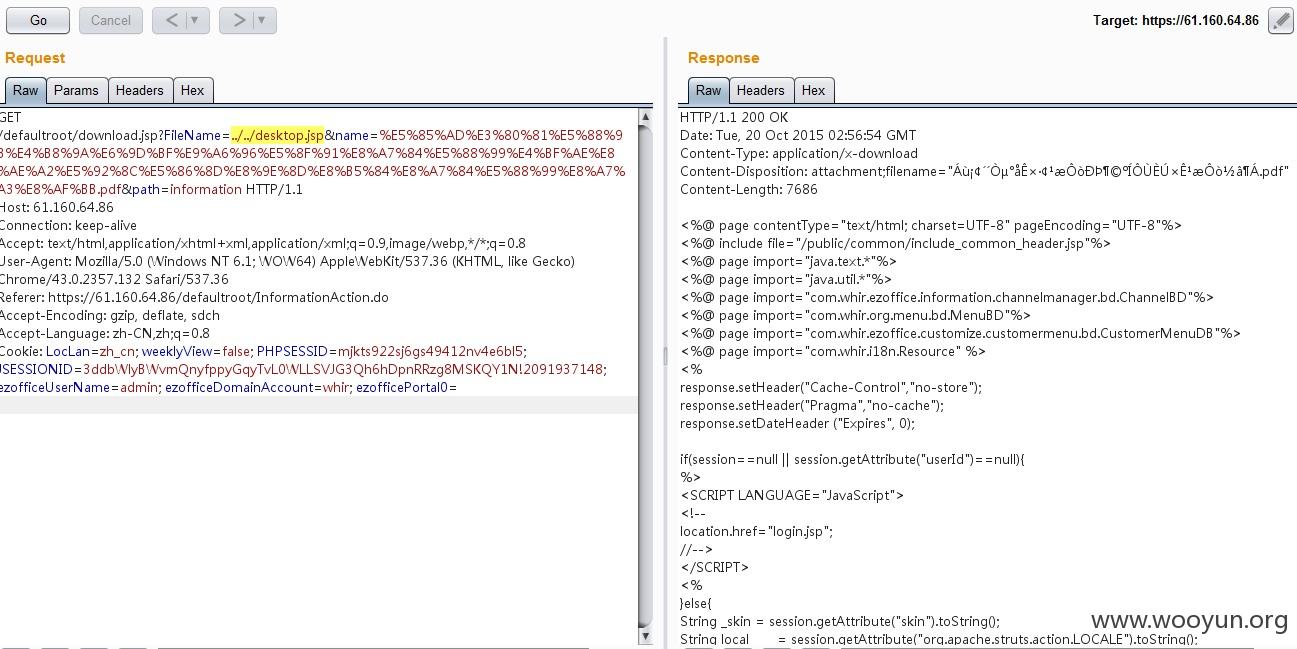Click the java.text.* import line
The image size is (1297, 649).
coord(789,261)
